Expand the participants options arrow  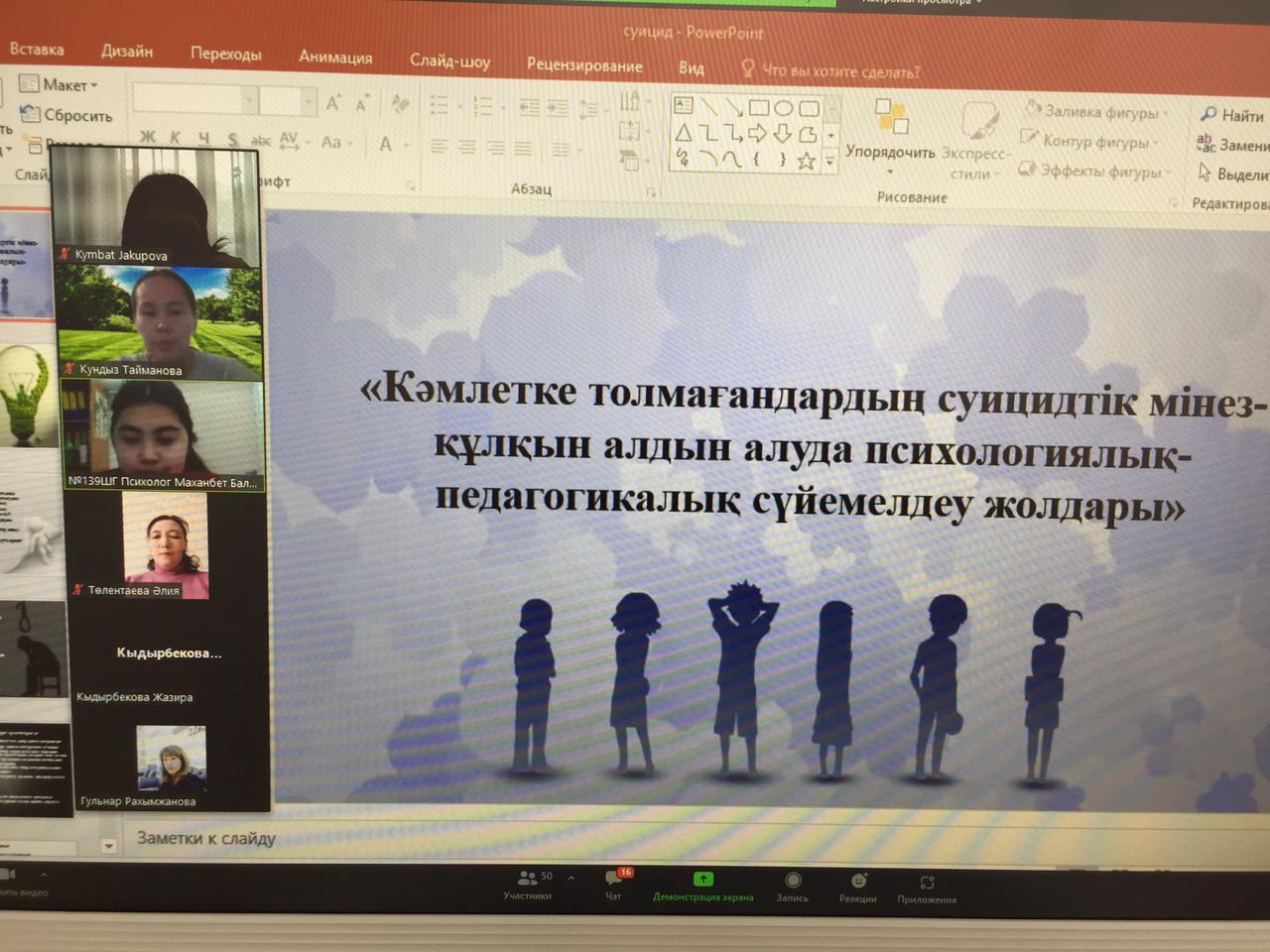coord(573,876)
